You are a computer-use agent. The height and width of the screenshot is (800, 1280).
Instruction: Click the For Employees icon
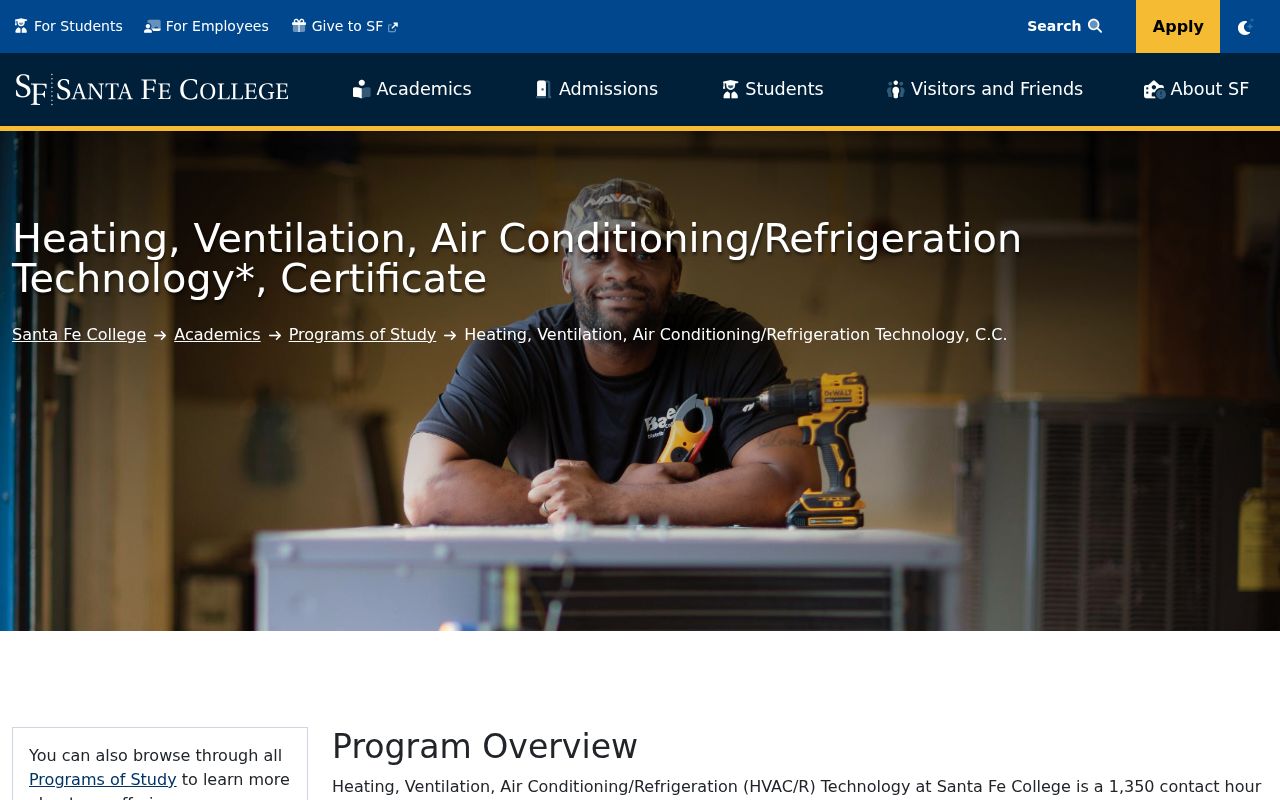152,26
